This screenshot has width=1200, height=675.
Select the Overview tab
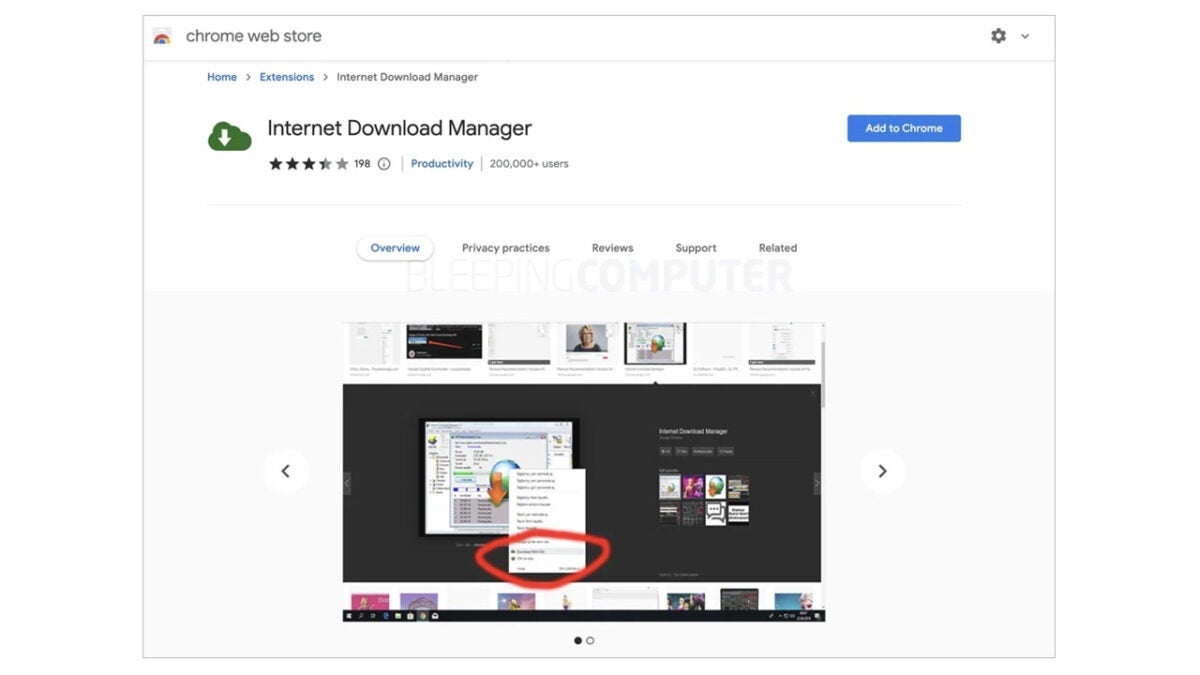click(x=395, y=248)
